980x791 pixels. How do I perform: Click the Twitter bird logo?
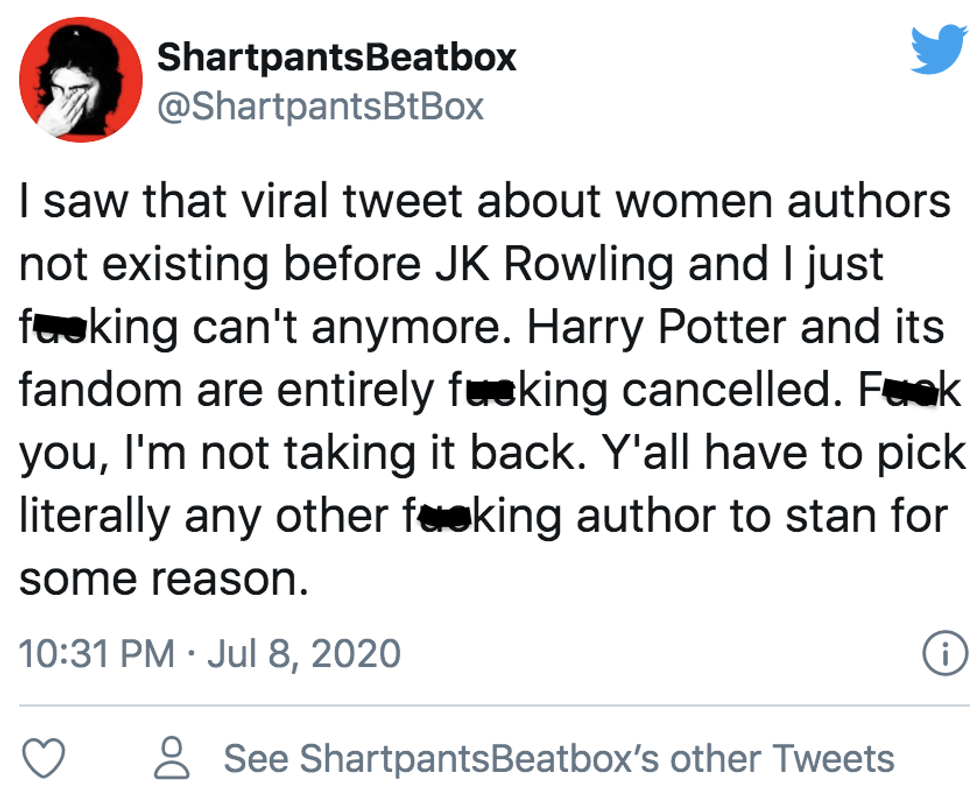(x=939, y=49)
